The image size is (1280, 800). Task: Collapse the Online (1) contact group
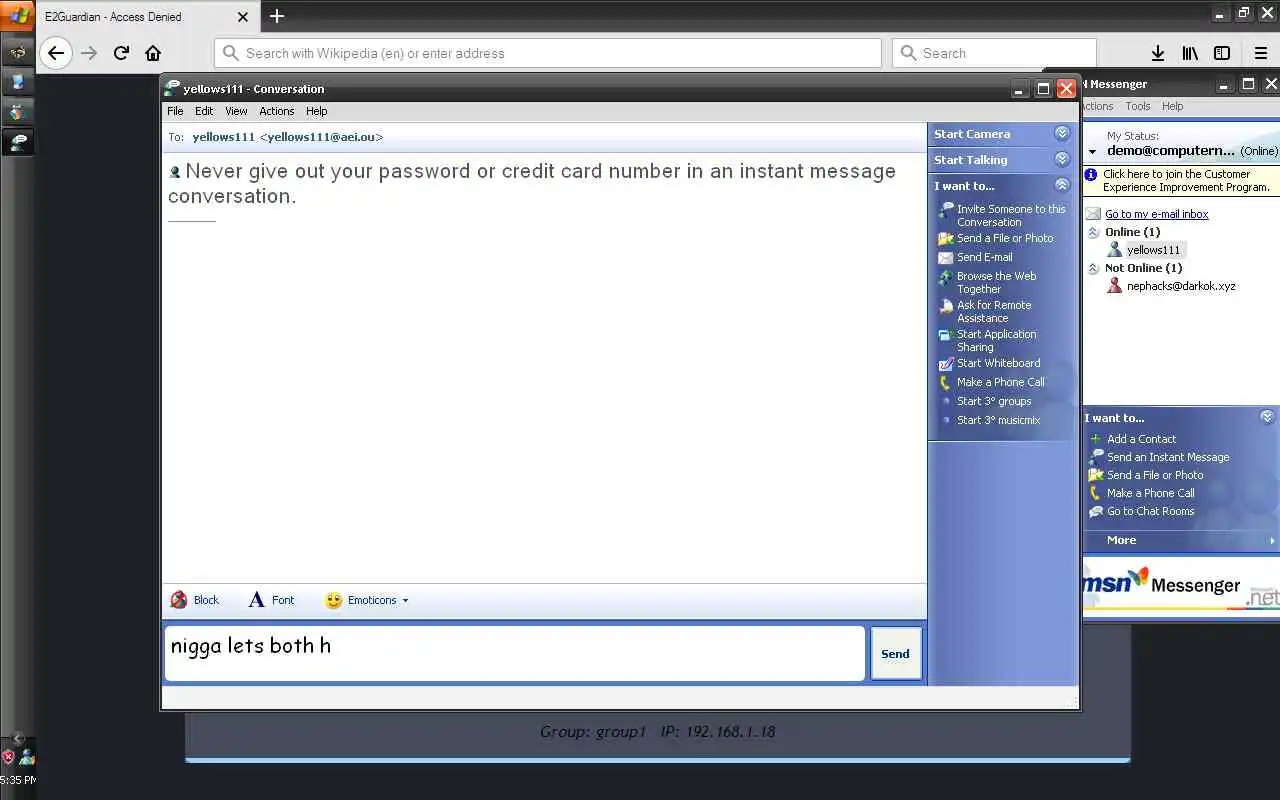pyautogui.click(x=1093, y=232)
